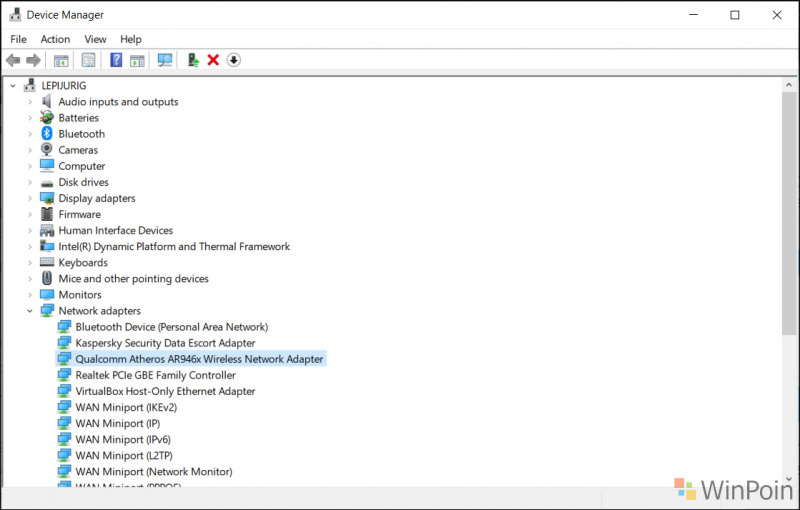800x510 pixels.
Task: Click the Computer label in tree
Action: pos(82,166)
